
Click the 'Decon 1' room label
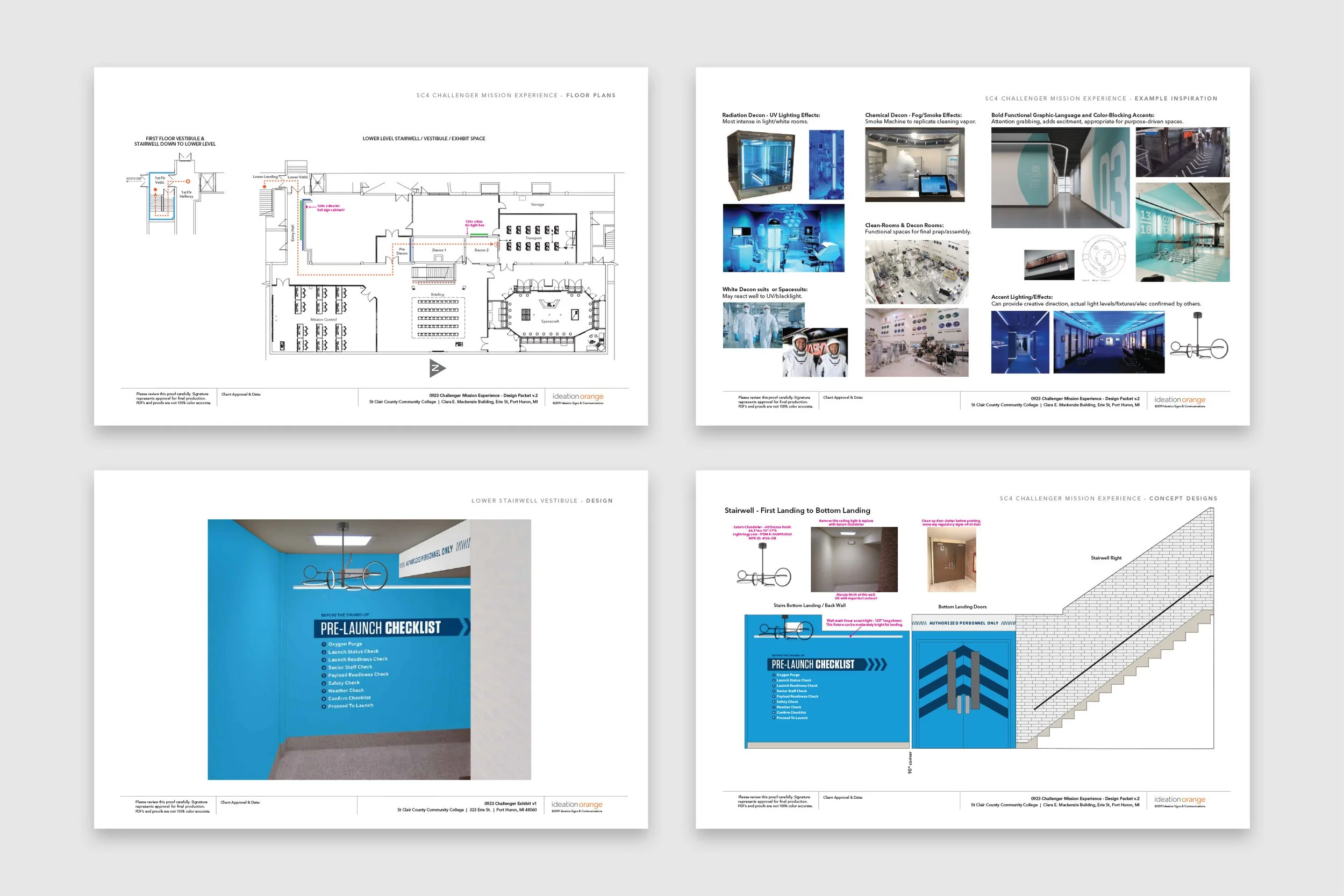[439, 250]
